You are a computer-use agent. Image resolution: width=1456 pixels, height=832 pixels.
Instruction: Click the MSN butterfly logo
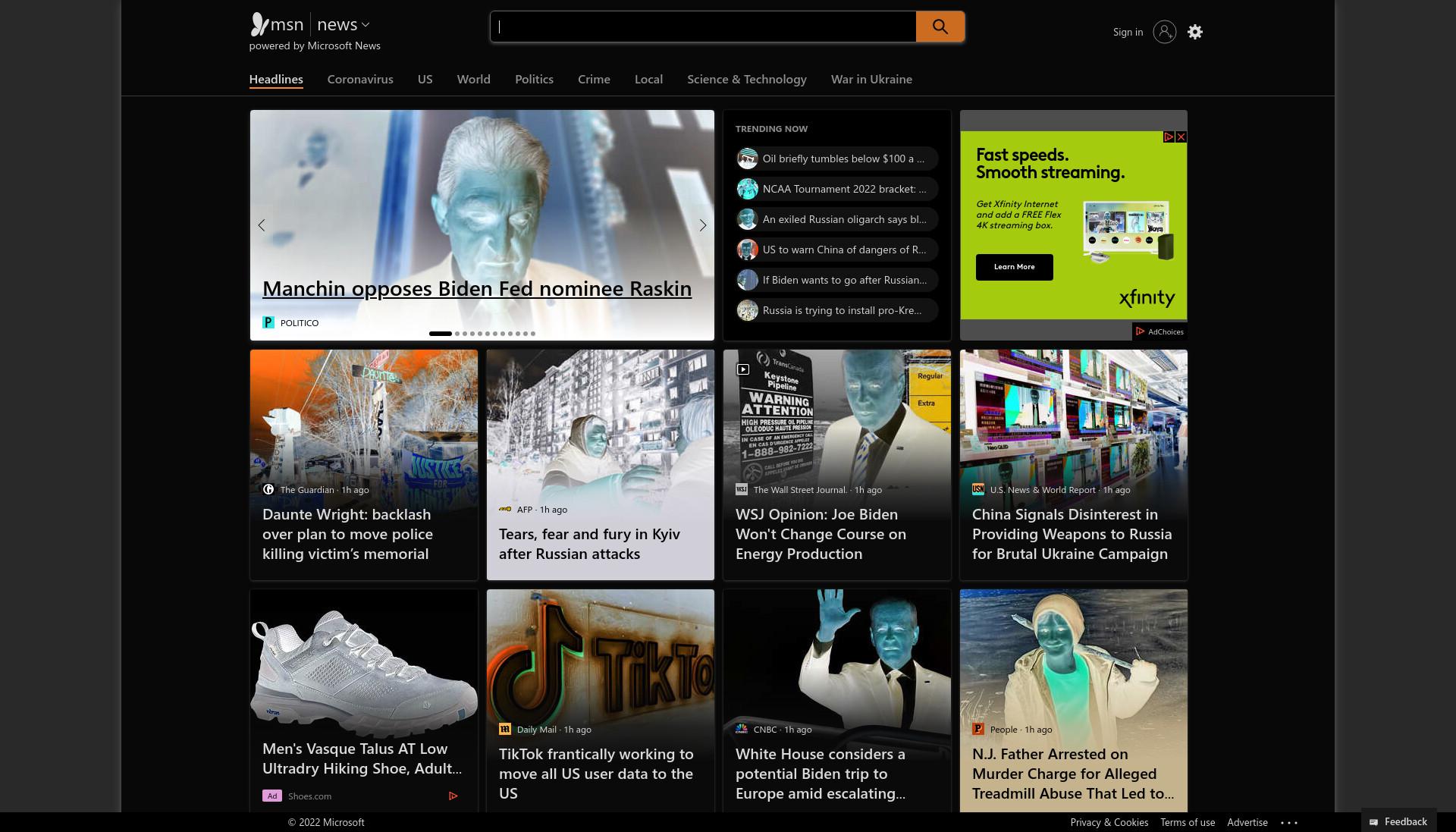pos(259,24)
